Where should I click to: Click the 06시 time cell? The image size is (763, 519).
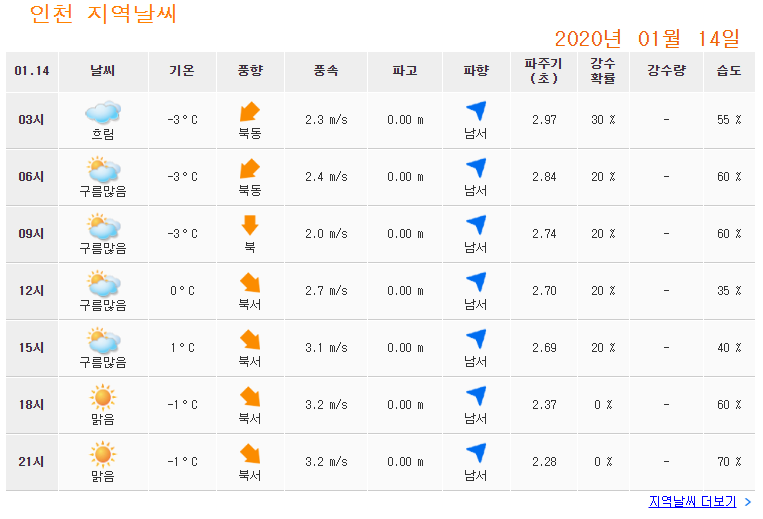click(32, 177)
